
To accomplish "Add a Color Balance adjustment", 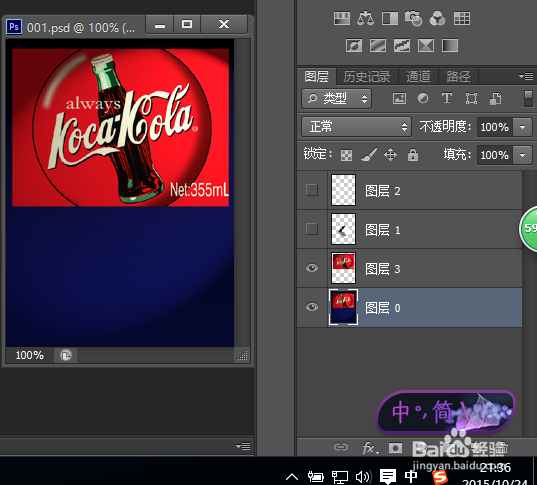I will tap(365, 18).
